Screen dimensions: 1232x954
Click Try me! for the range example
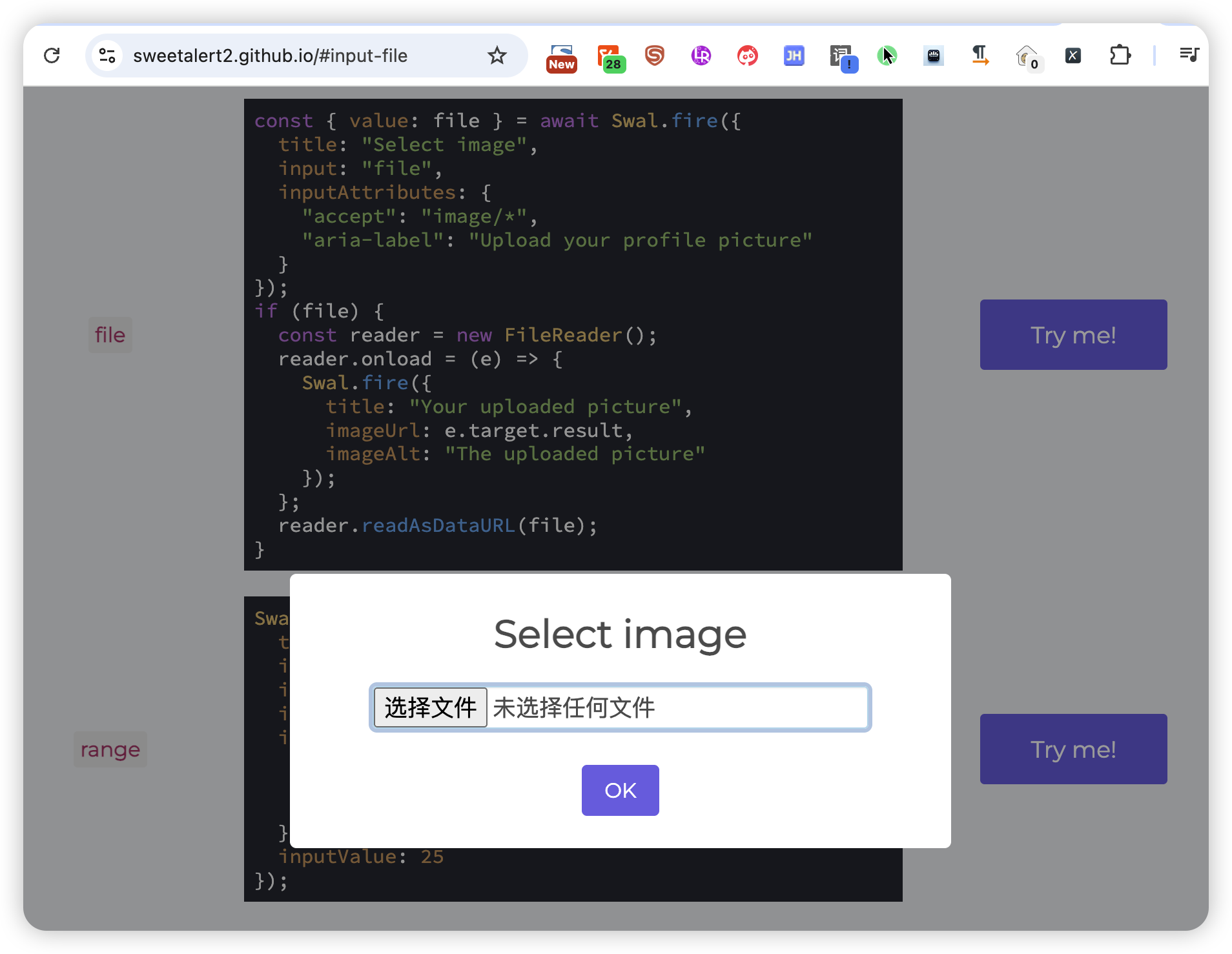coord(1073,749)
